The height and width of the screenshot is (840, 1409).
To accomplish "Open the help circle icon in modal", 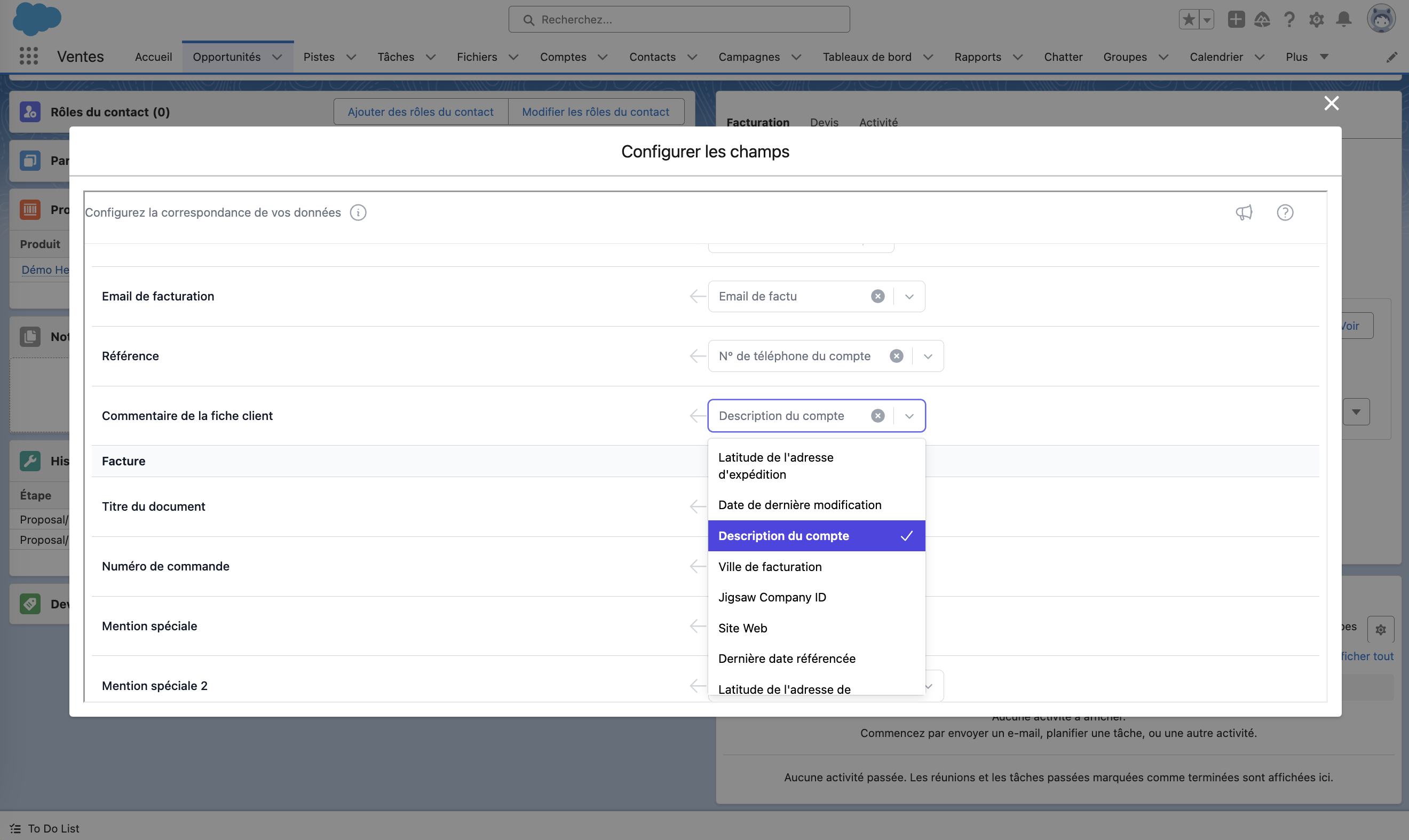I will 1285,212.
